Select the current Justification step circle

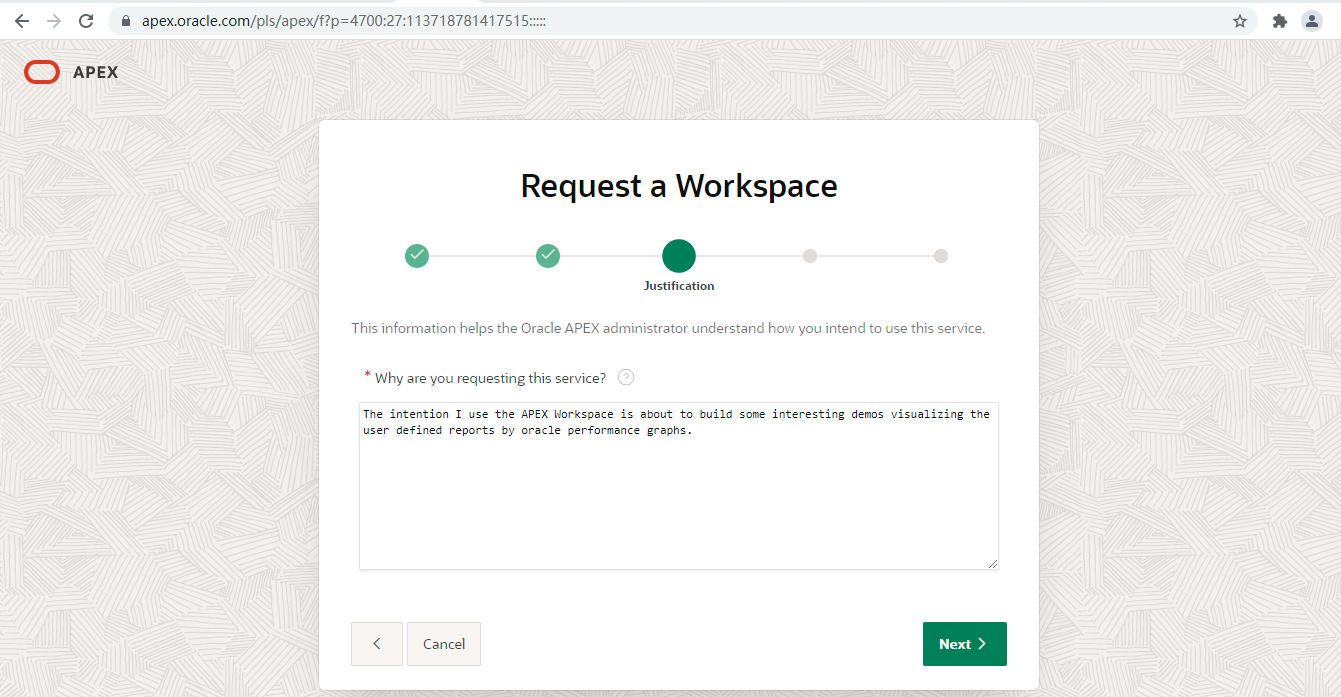click(679, 256)
